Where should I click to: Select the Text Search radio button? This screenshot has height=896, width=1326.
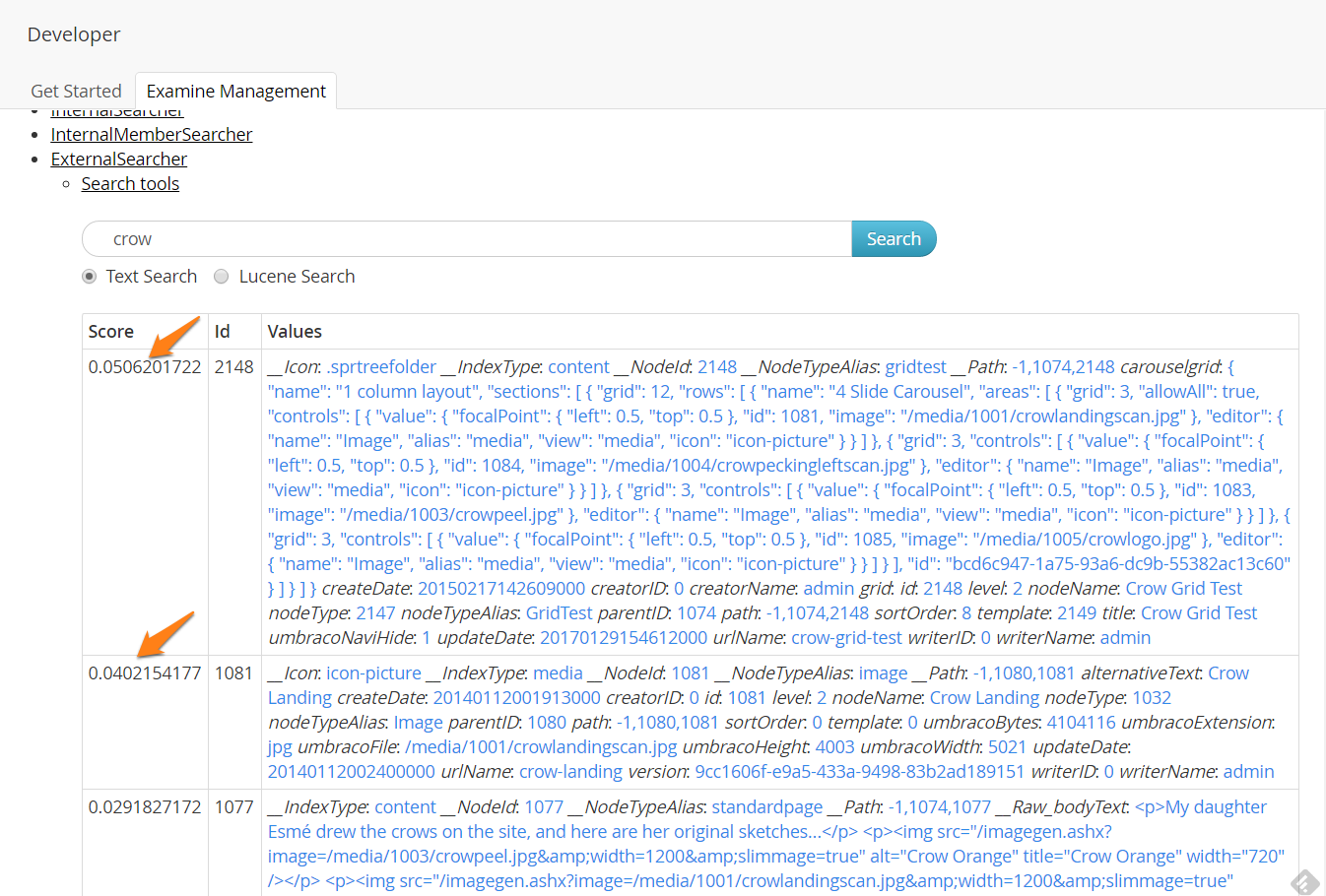tap(90, 277)
